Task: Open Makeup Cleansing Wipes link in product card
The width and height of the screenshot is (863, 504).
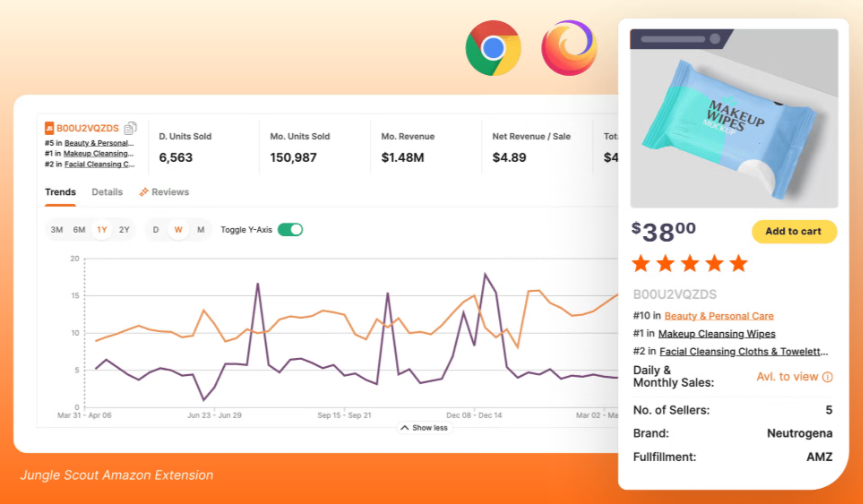Action: click(717, 333)
